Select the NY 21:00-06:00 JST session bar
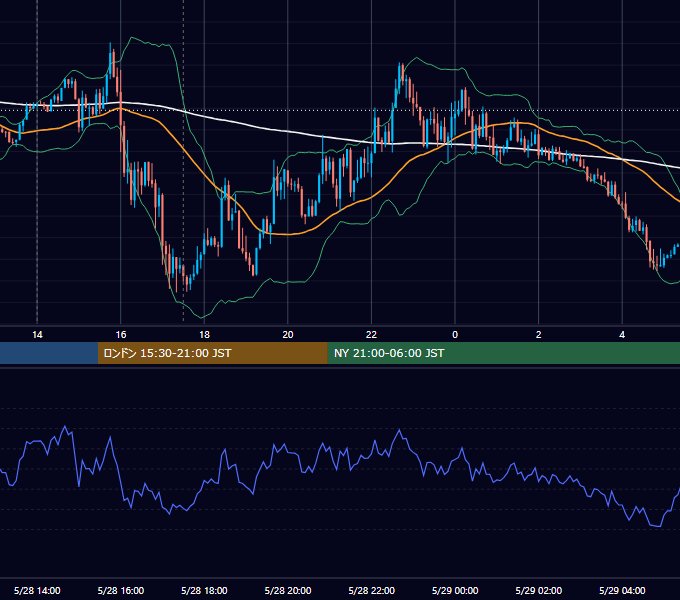 pos(503,353)
